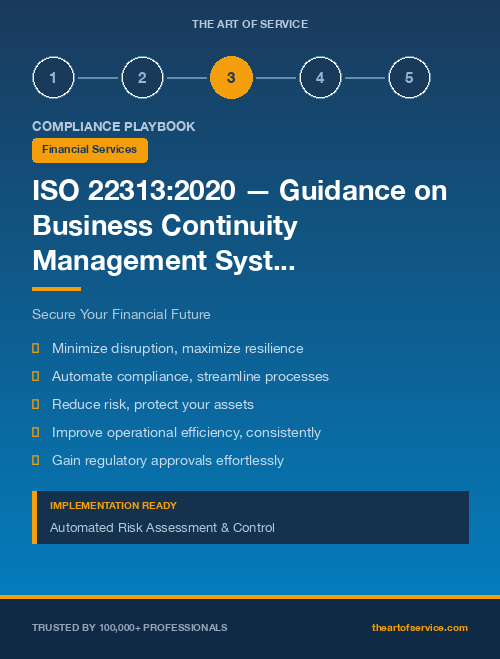The width and height of the screenshot is (500, 659).
Task: Click bullet icon beside Minimize disruption
Action: pyautogui.click(x=36, y=348)
